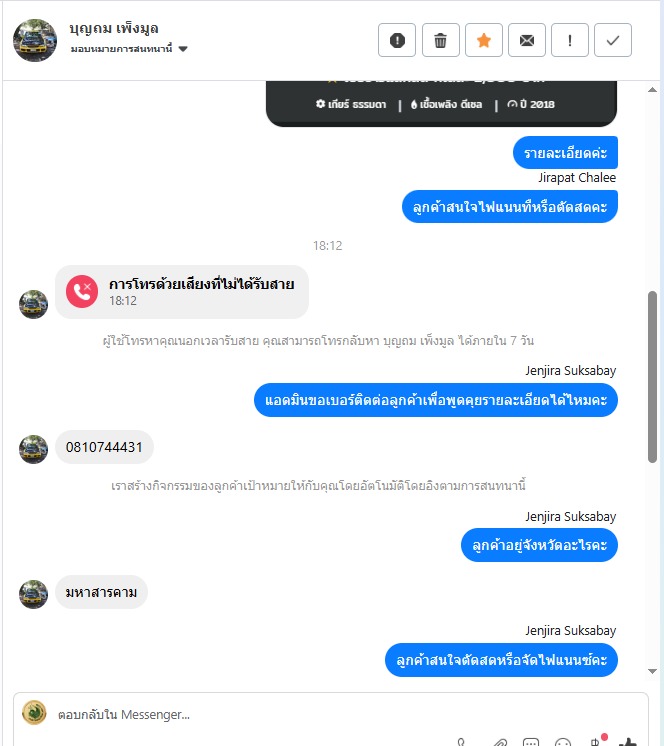Click the exclamation mark priority button
The height and width of the screenshot is (746, 664).
click(x=570, y=40)
